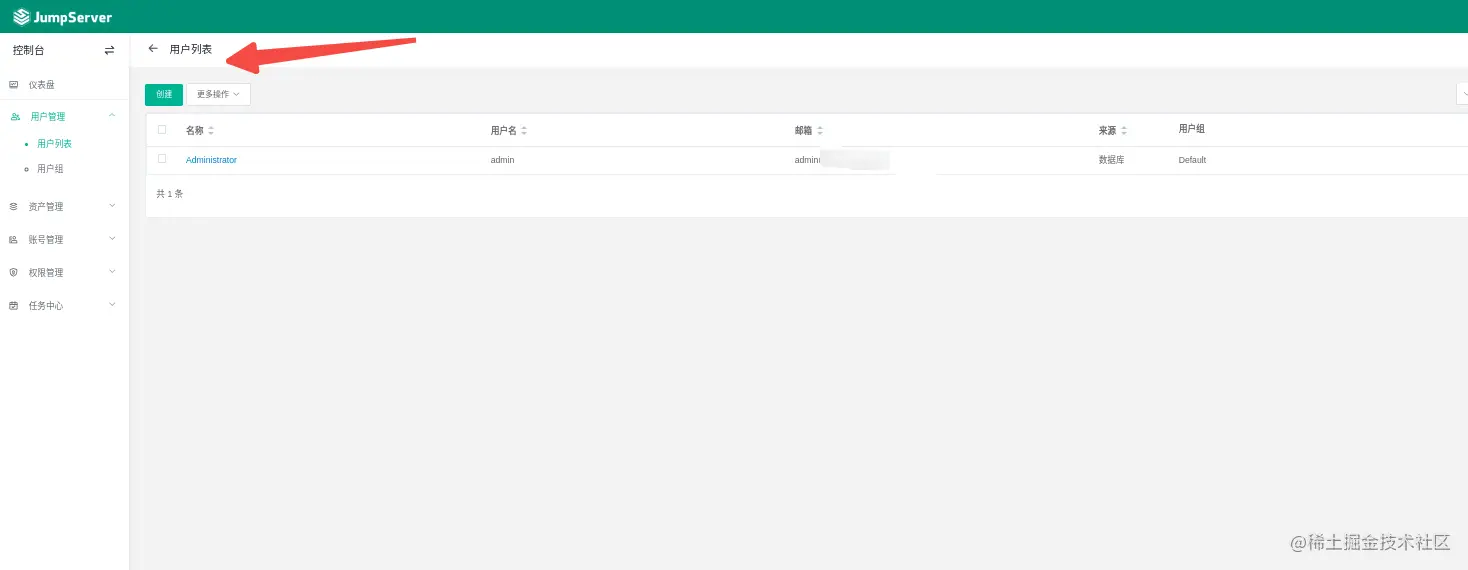This screenshot has width=1468, height=570.
Task: Click the 权限管理 shield icon
Action: (x=14, y=272)
